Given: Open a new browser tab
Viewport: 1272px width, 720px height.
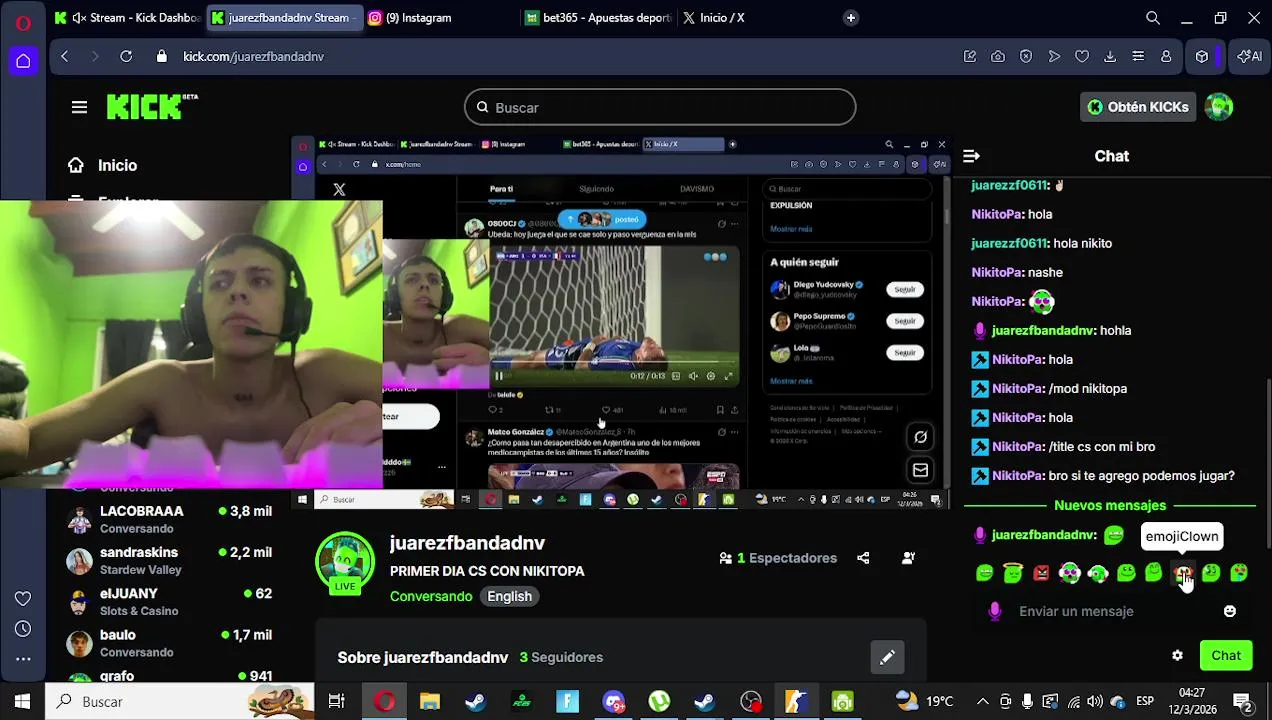Looking at the screenshot, I should (x=851, y=18).
